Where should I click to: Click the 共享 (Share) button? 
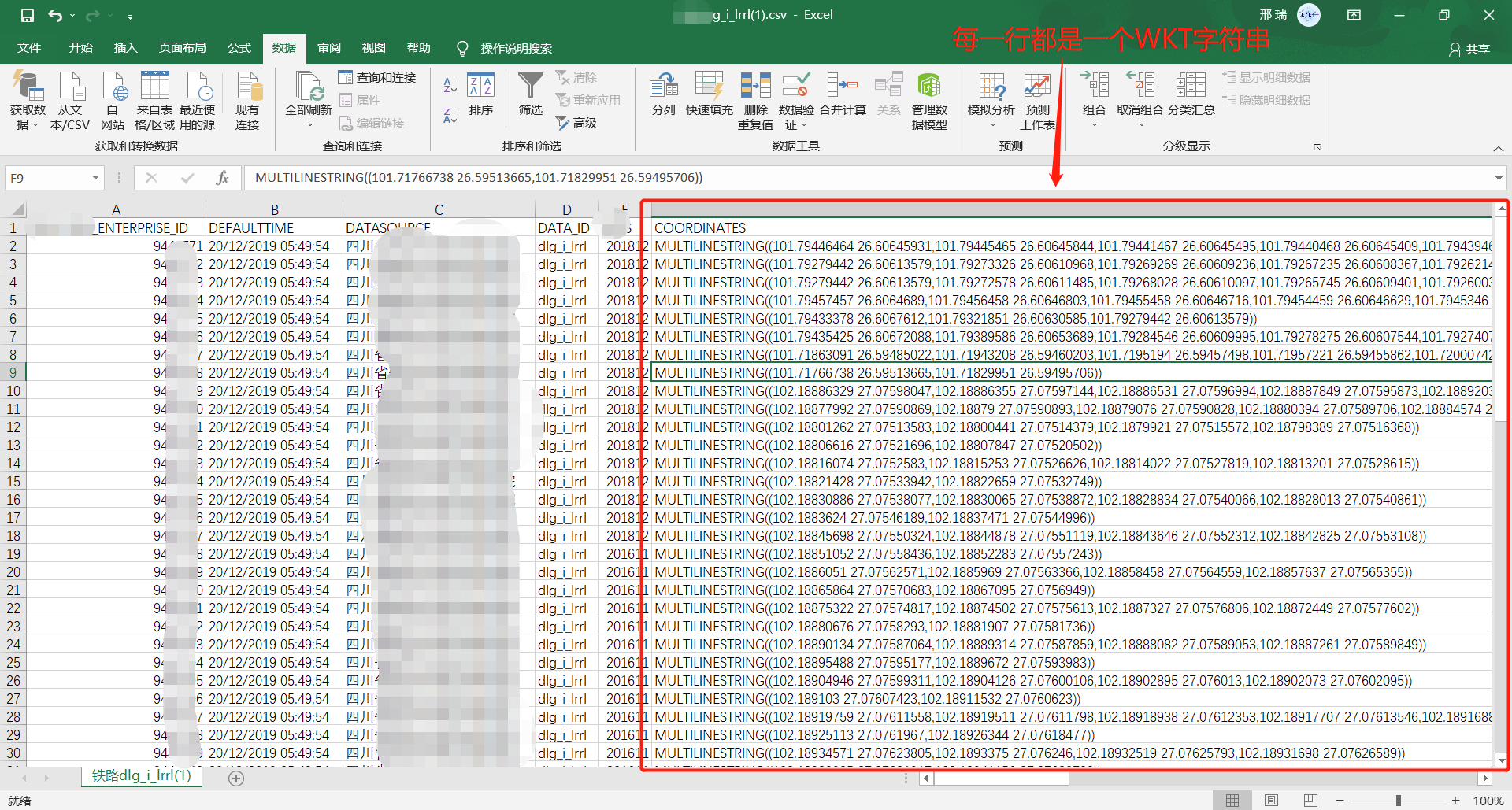[x=1471, y=49]
